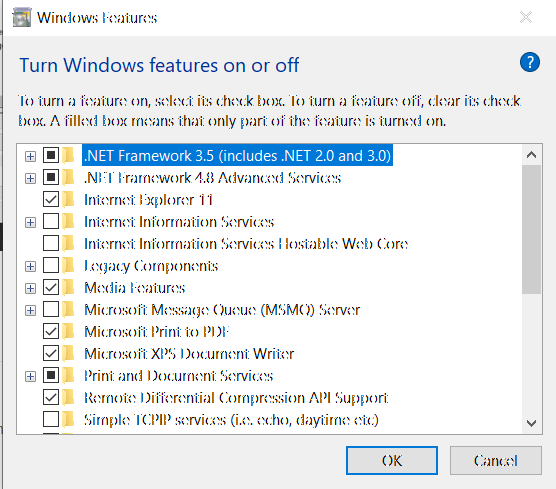Expand the Legacy Components tree node
556x489 pixels.
click(30, 266)
